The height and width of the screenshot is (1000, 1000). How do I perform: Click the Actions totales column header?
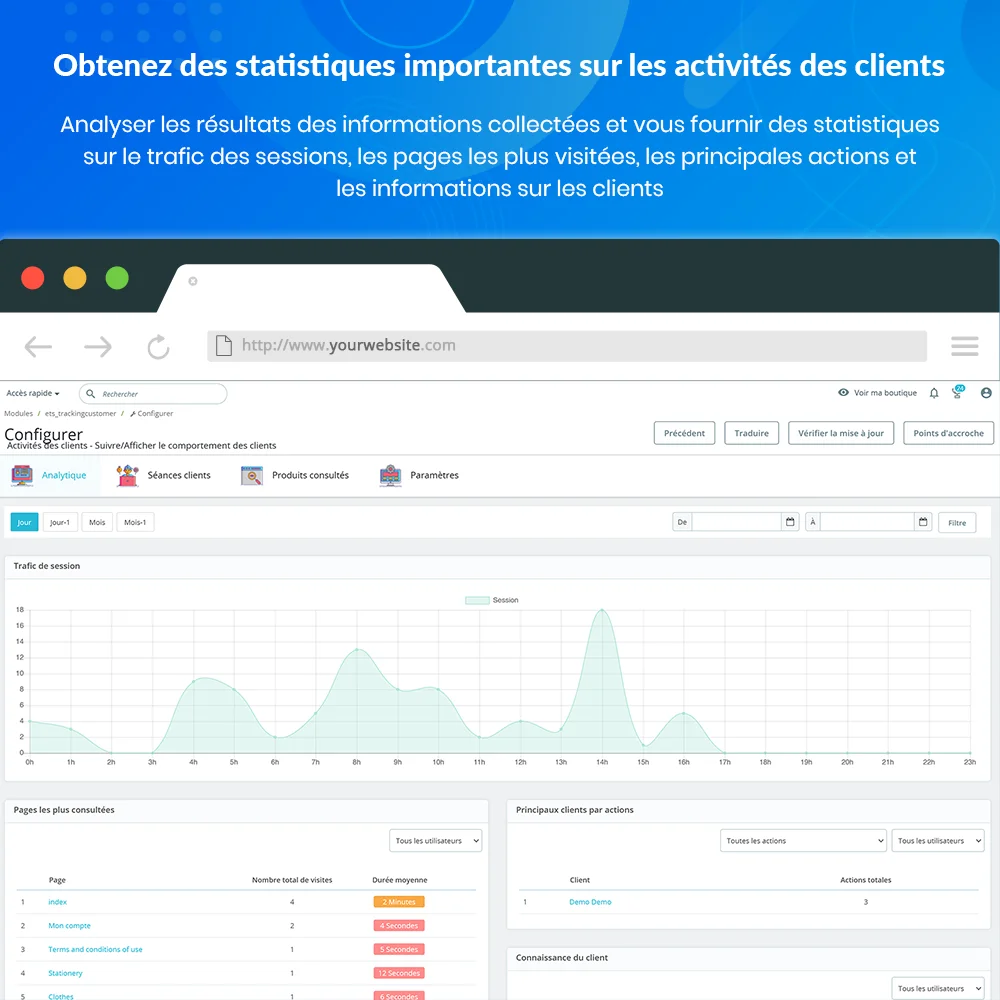click(865, 880)
